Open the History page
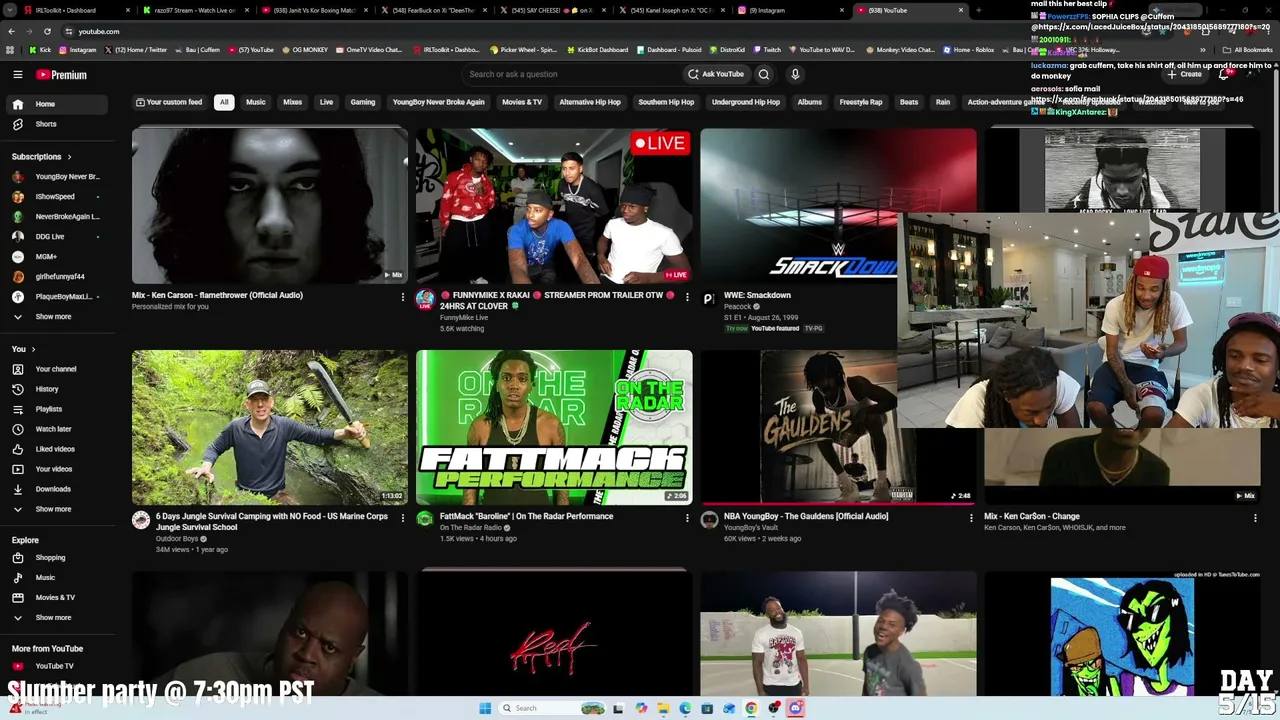The width and height of the screenshot is (1280, 720). pos(56,389)
